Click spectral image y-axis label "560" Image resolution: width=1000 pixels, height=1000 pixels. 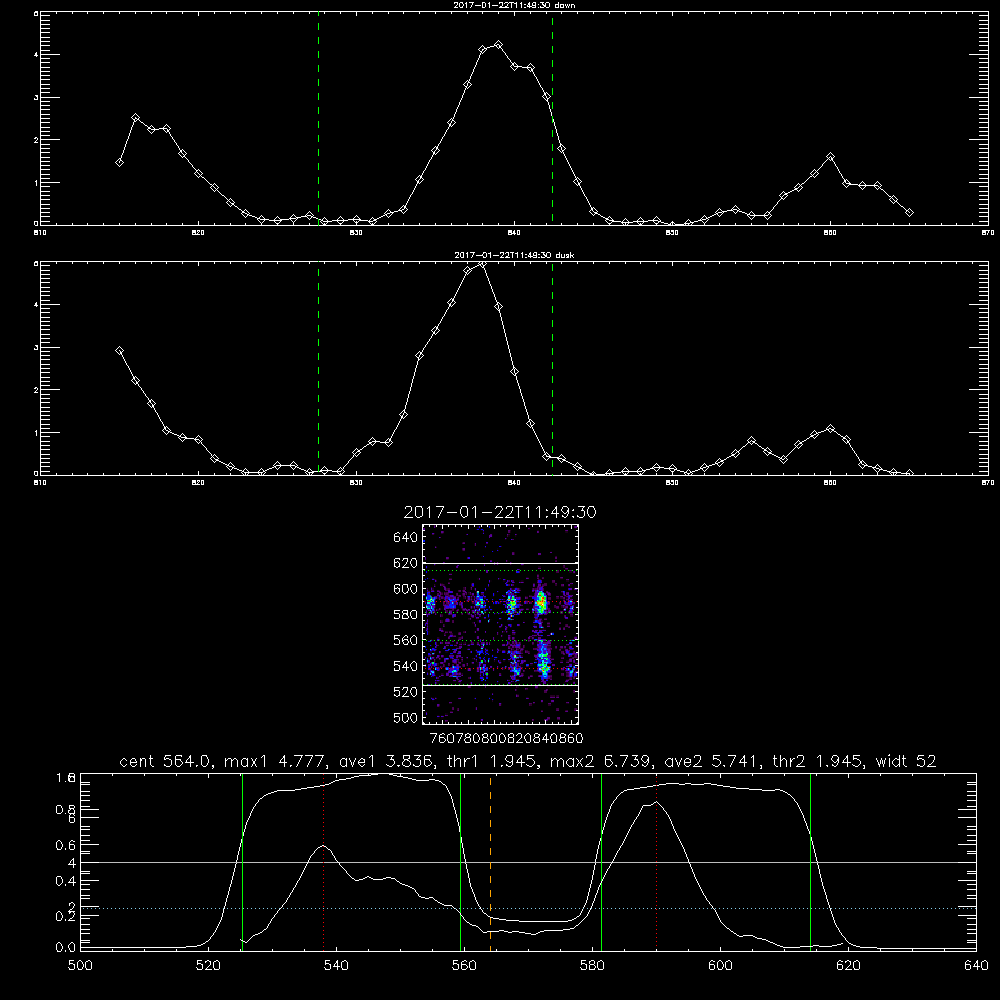tap(405, 640)
